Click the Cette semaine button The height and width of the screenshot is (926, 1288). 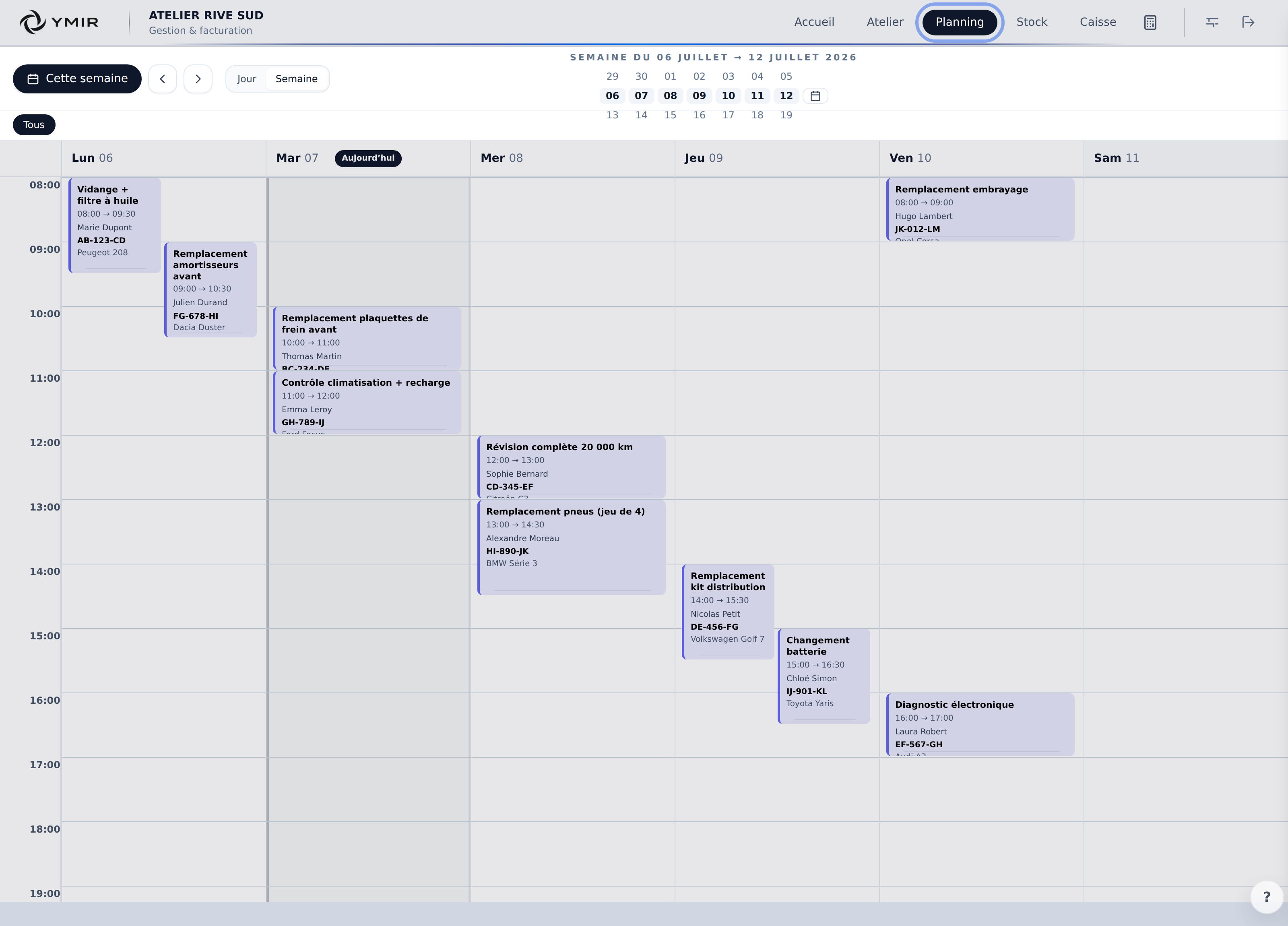[x=77, y=79]
